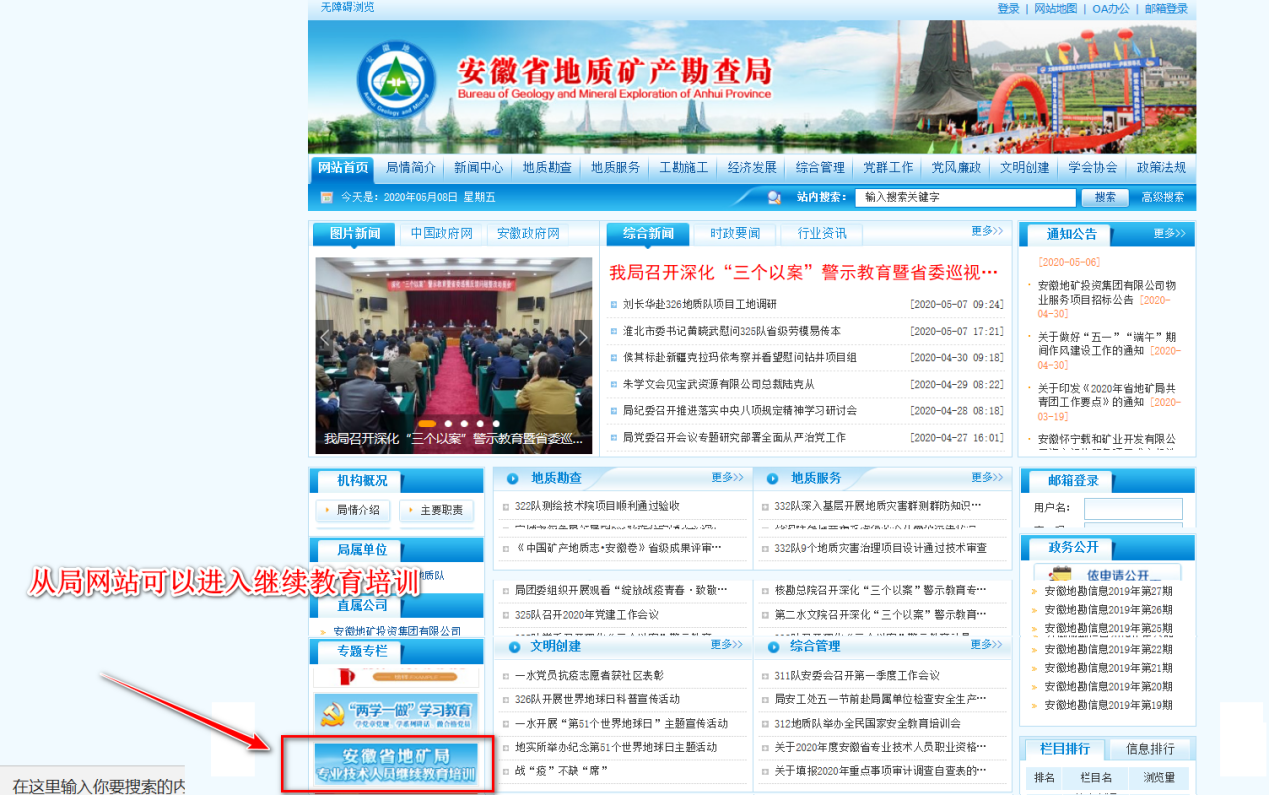Select 工勘施工 from the navigation bar
1269x795 pixels.
[x=684, y=168]
